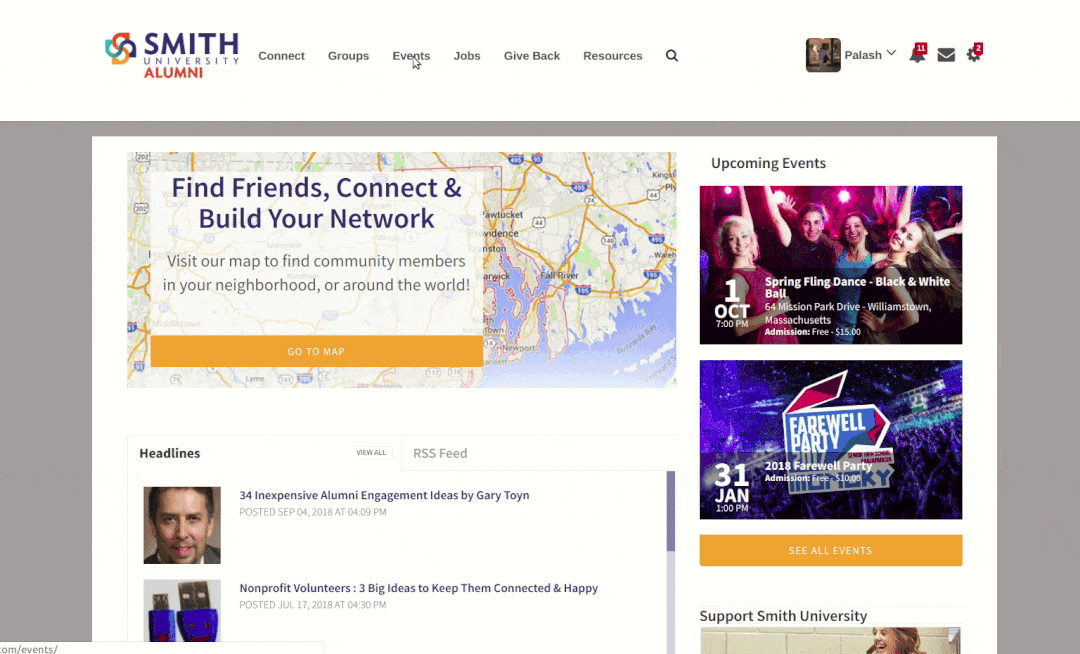The image size is (1080, 654).
Task: Click VIEW ALL next to Headlines
Action: [371, 452]
